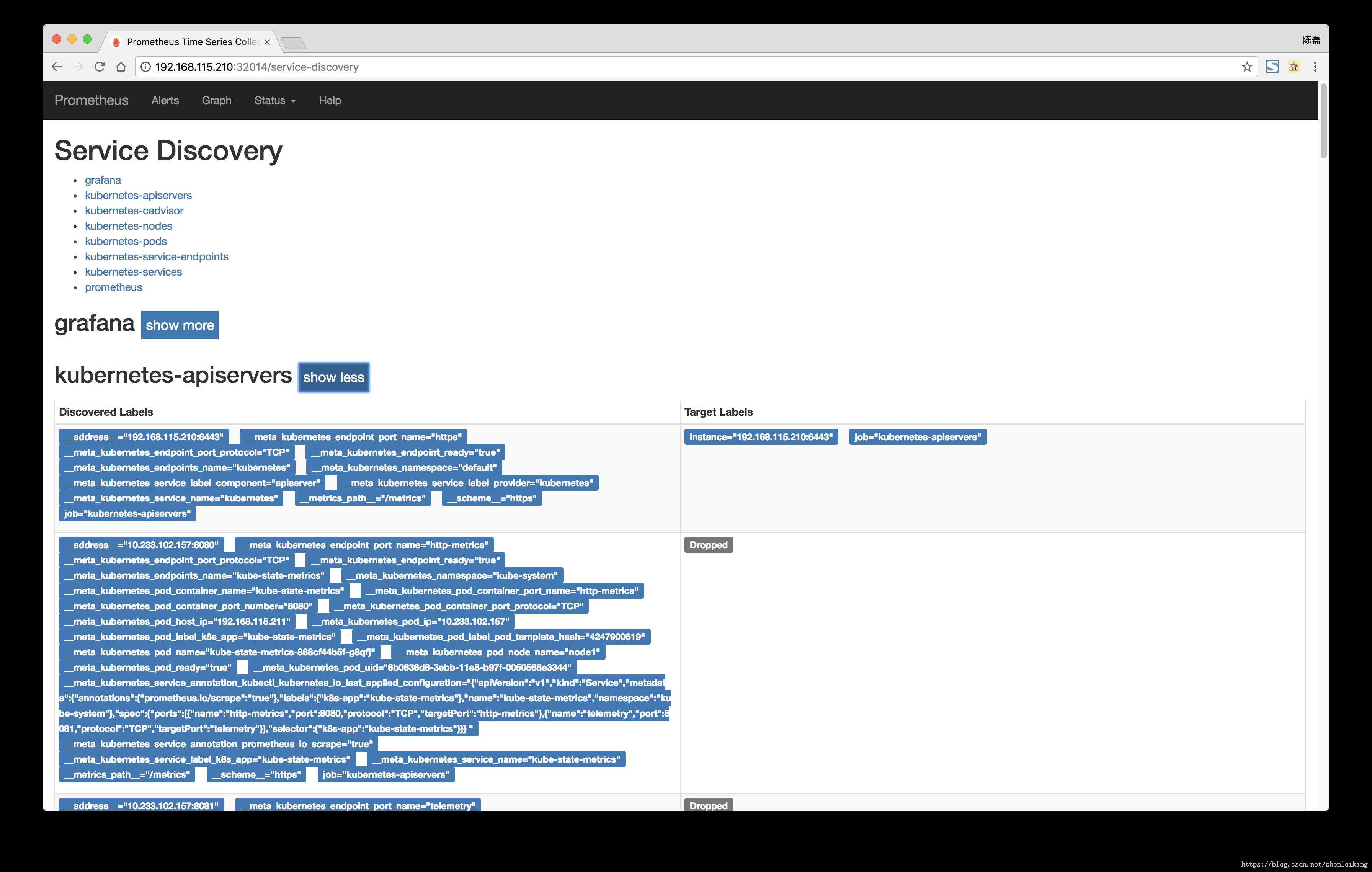Reload the page with the refresh icon
Screen dimensions: 1372x872
click(x=100, y=67)
